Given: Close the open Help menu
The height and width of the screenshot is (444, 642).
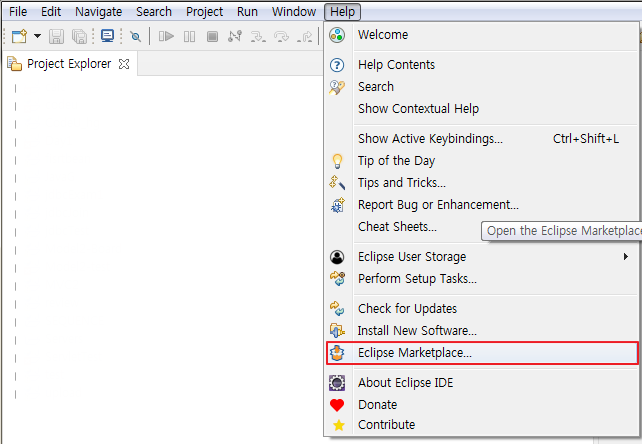Looking at the screenshot, I should coord(342,11).
